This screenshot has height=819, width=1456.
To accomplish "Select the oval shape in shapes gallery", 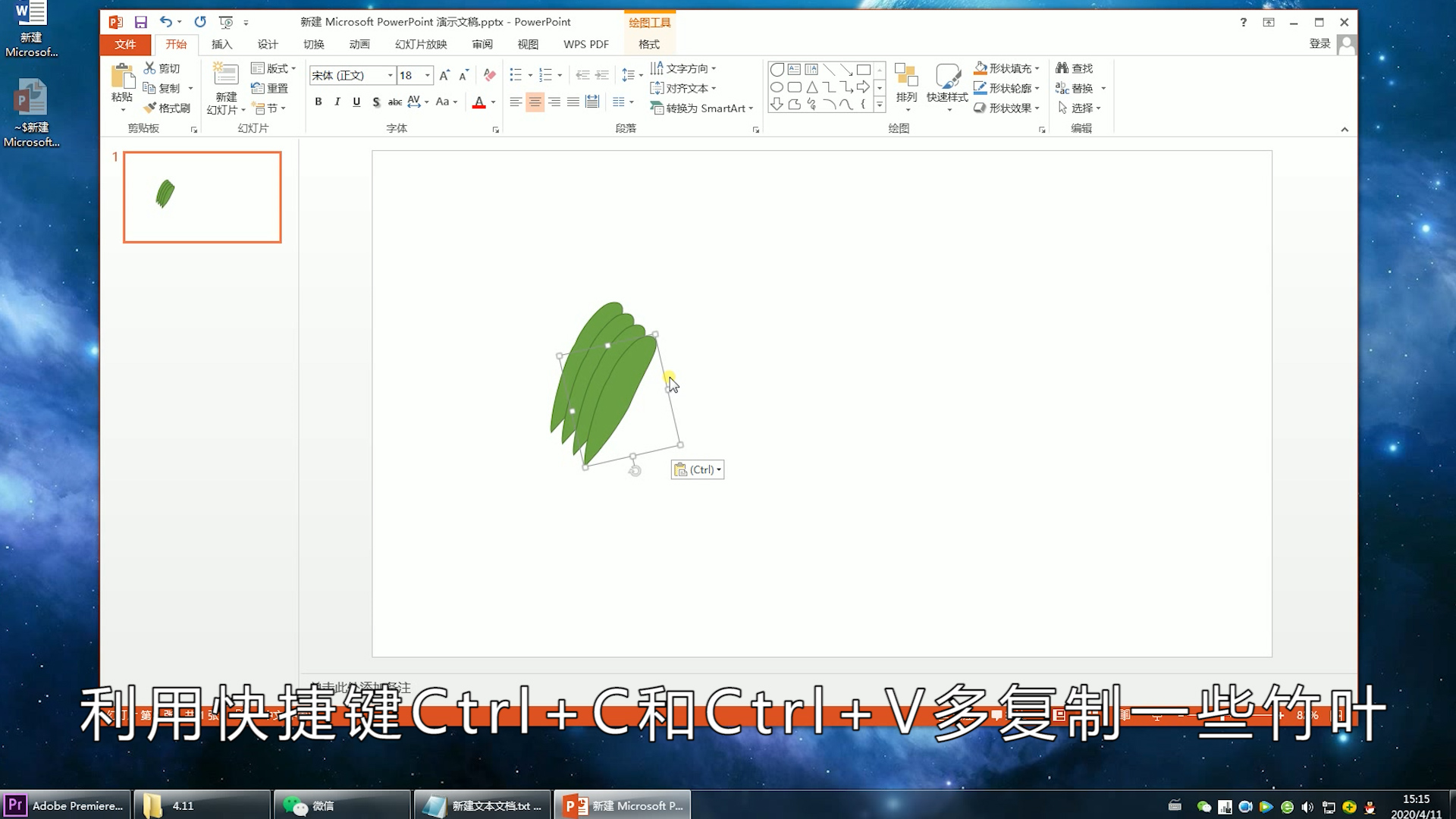I will [x=777, y=87].
